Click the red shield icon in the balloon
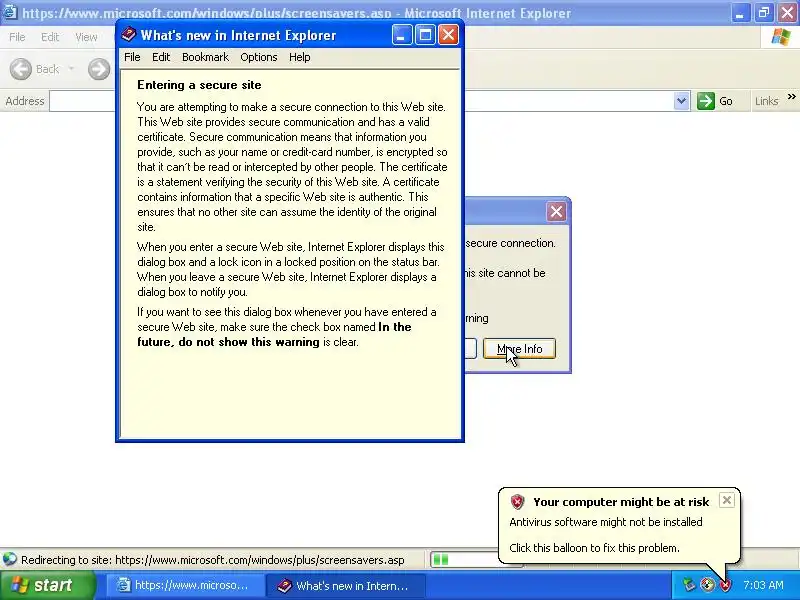 pyautogui.click(x=517, y=502)
